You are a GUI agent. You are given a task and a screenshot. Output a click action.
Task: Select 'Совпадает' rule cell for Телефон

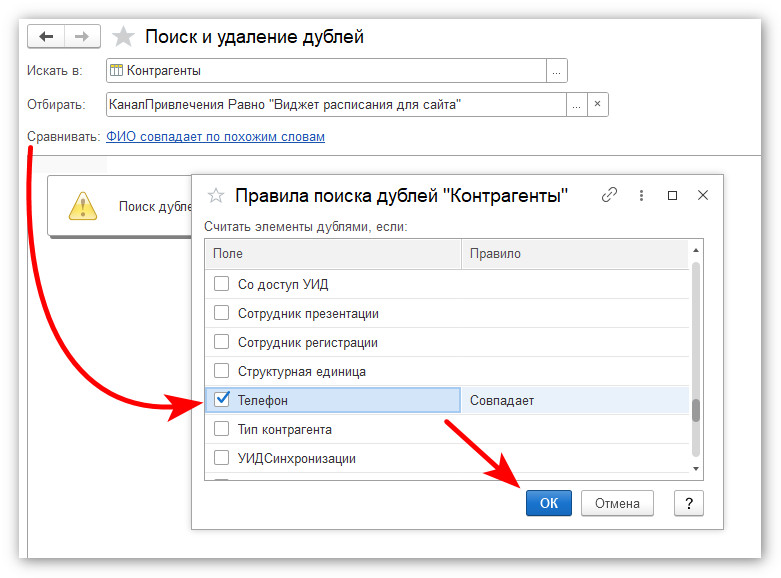(575, 400)
